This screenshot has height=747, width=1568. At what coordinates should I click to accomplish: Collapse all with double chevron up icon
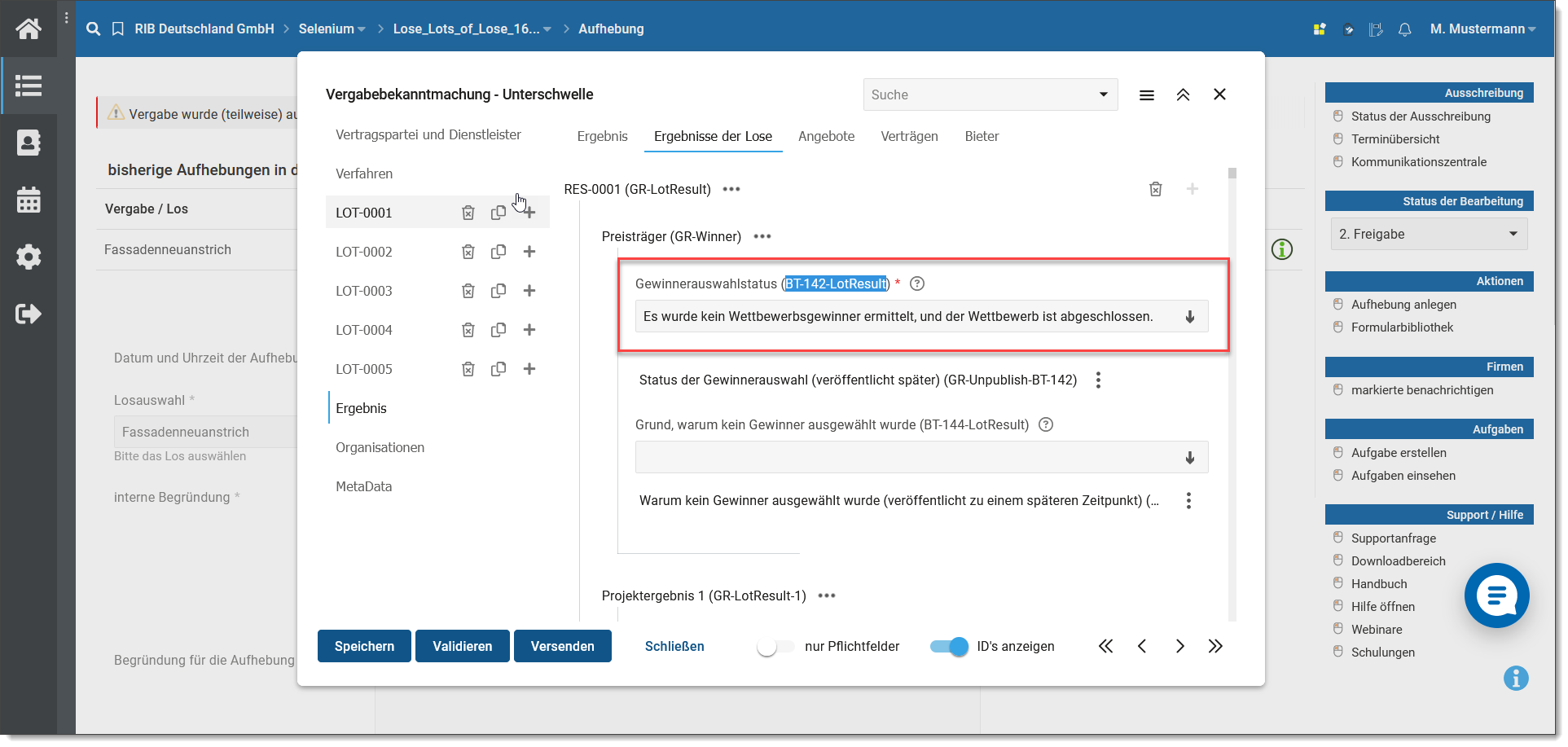pos(1184,94)
